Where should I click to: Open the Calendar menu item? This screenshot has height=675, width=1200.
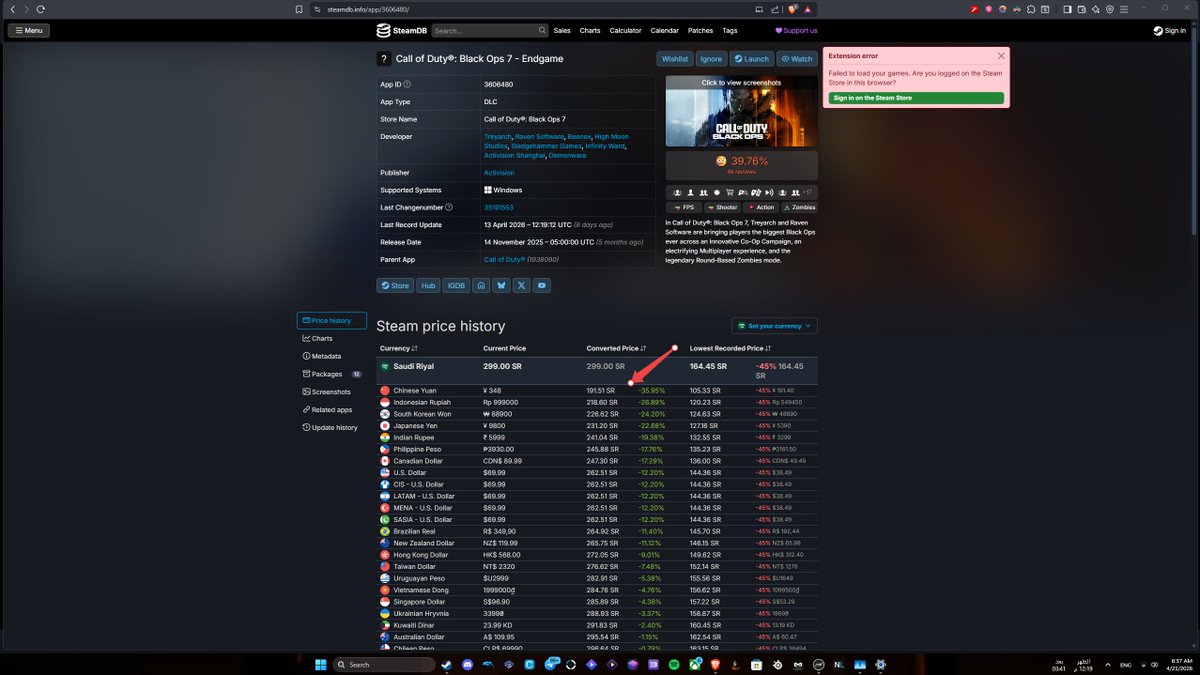tap(665, 31)
